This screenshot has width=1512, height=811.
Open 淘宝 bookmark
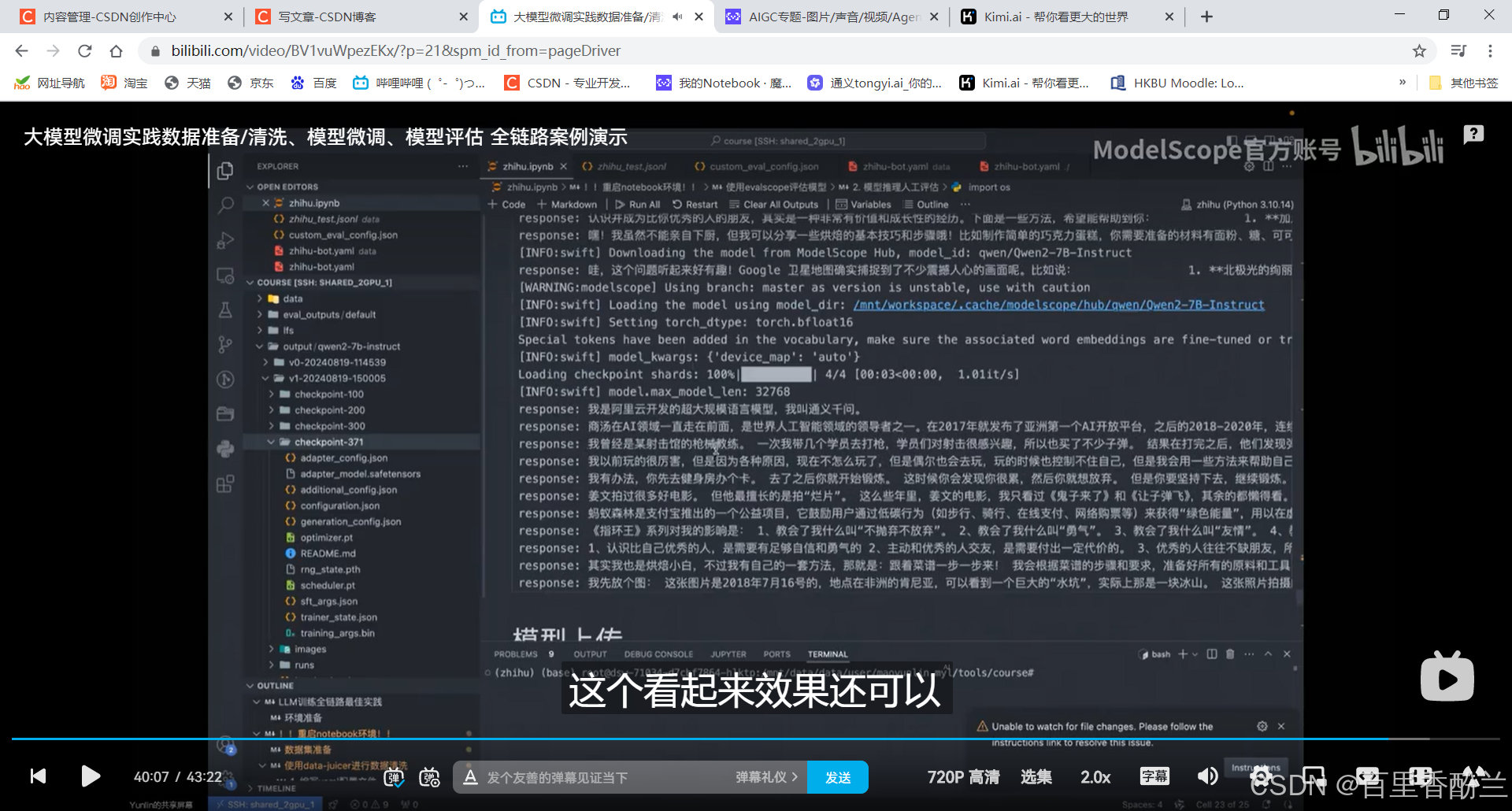pyautogui.click(x=124, y=83)
